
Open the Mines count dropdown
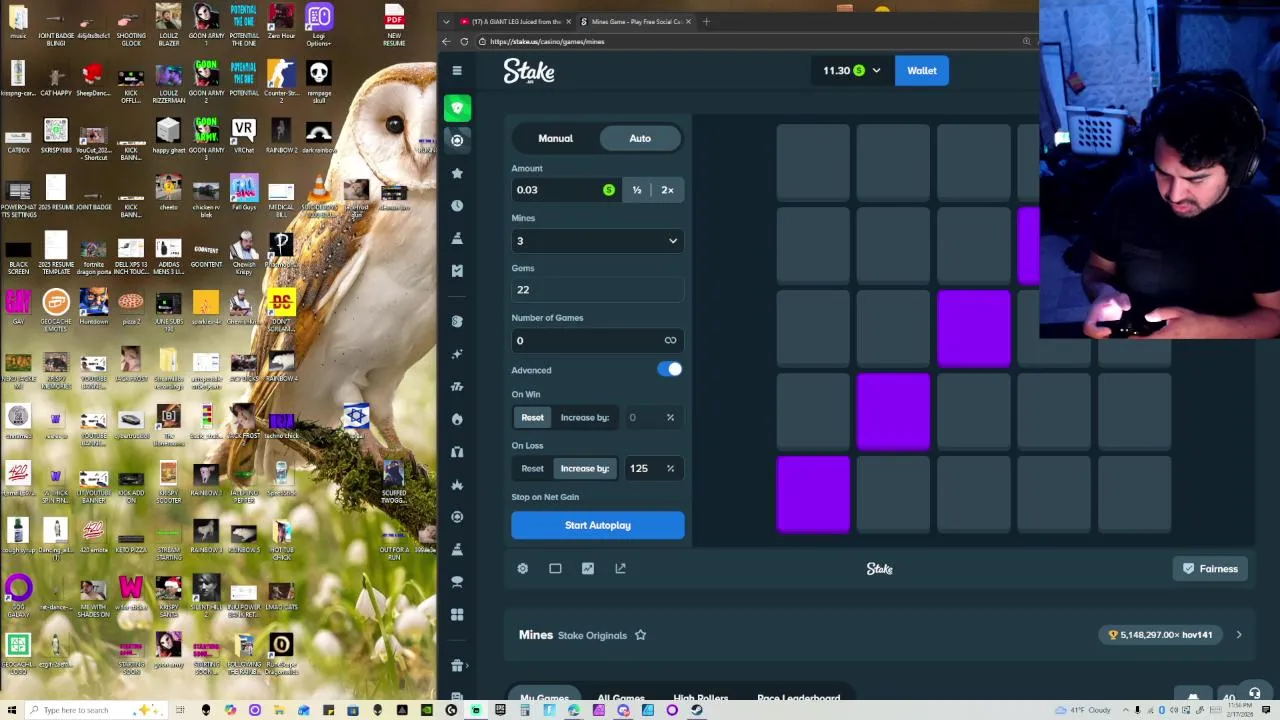(597, 241)
